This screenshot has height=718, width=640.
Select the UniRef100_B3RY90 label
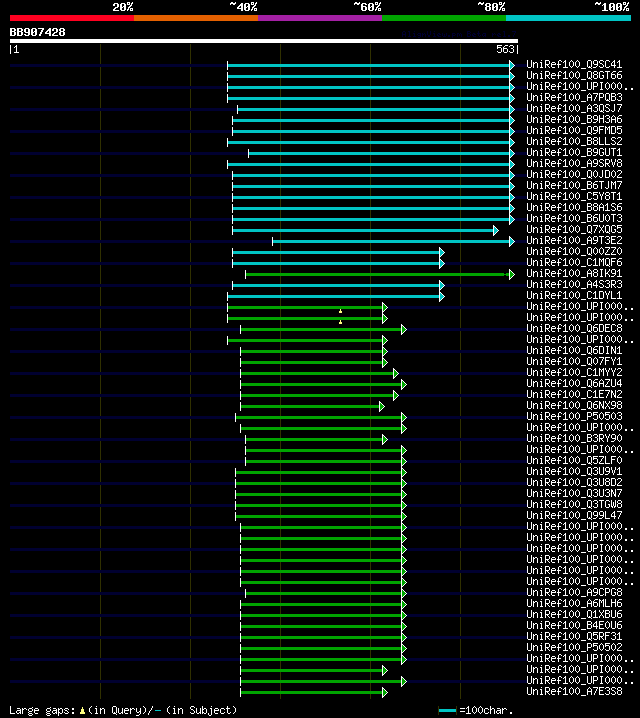coord(574,438)
